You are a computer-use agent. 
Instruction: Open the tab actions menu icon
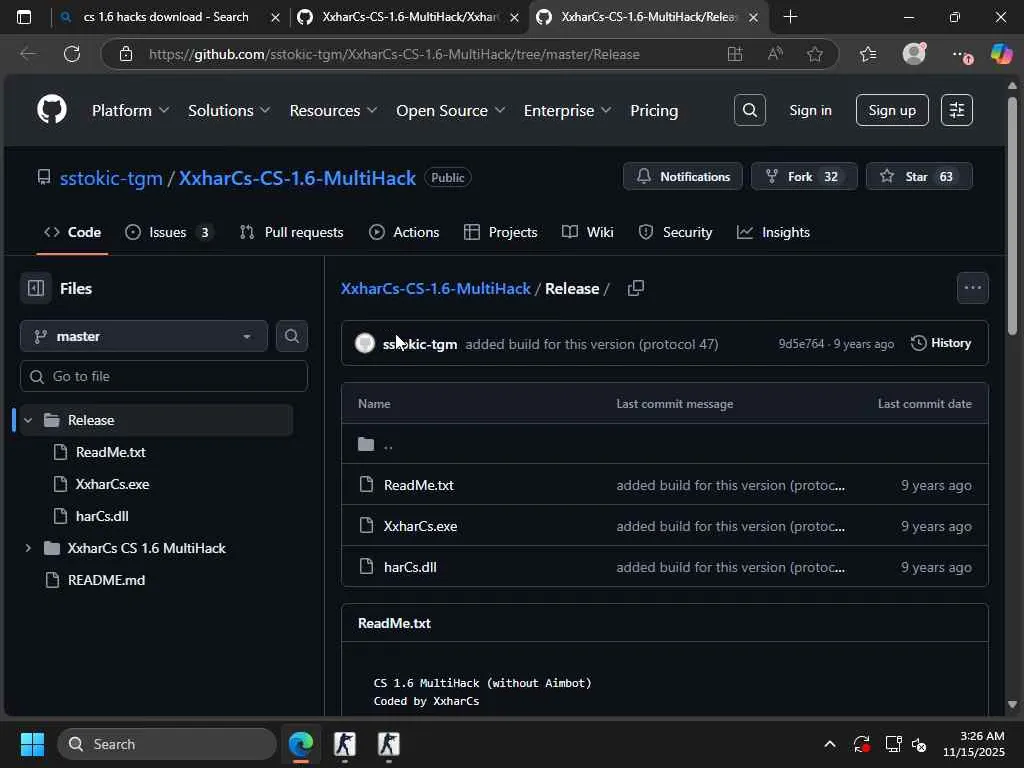(24, 17)
